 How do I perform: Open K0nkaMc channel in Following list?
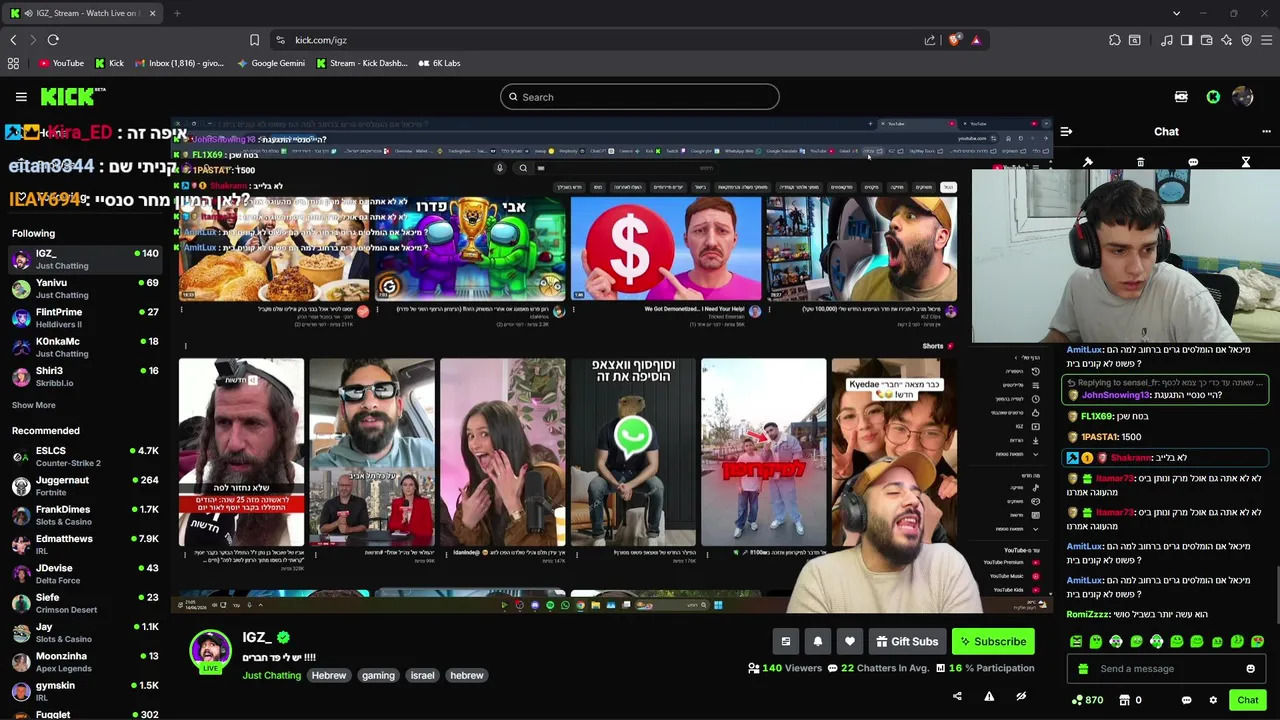85,347
